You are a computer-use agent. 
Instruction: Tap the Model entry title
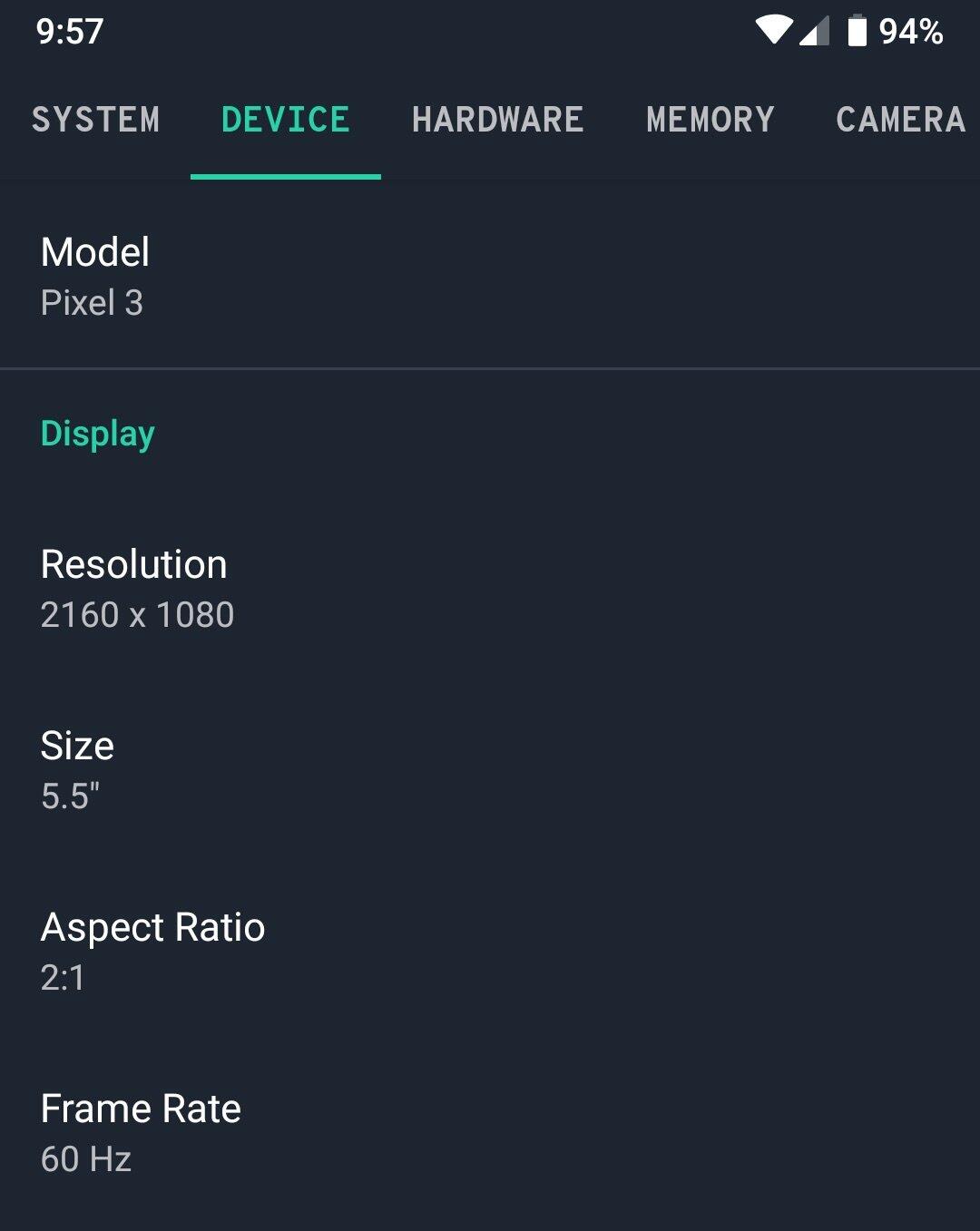pos(95,252)
